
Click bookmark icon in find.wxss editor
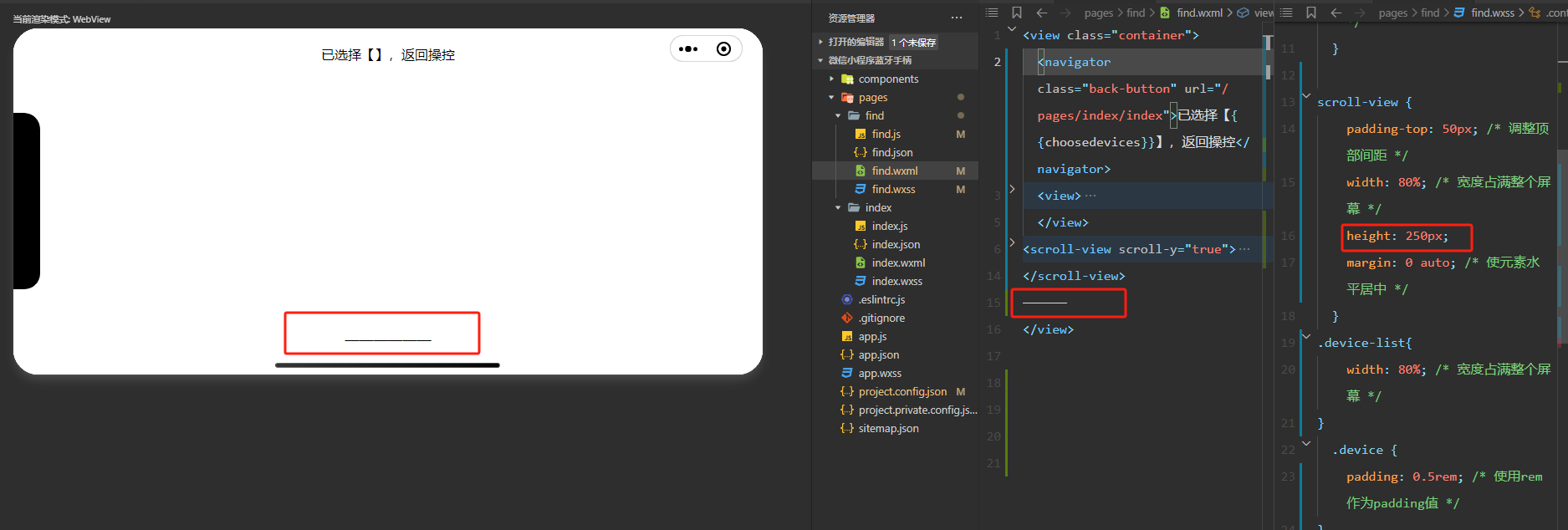(x=1311, y=13)
